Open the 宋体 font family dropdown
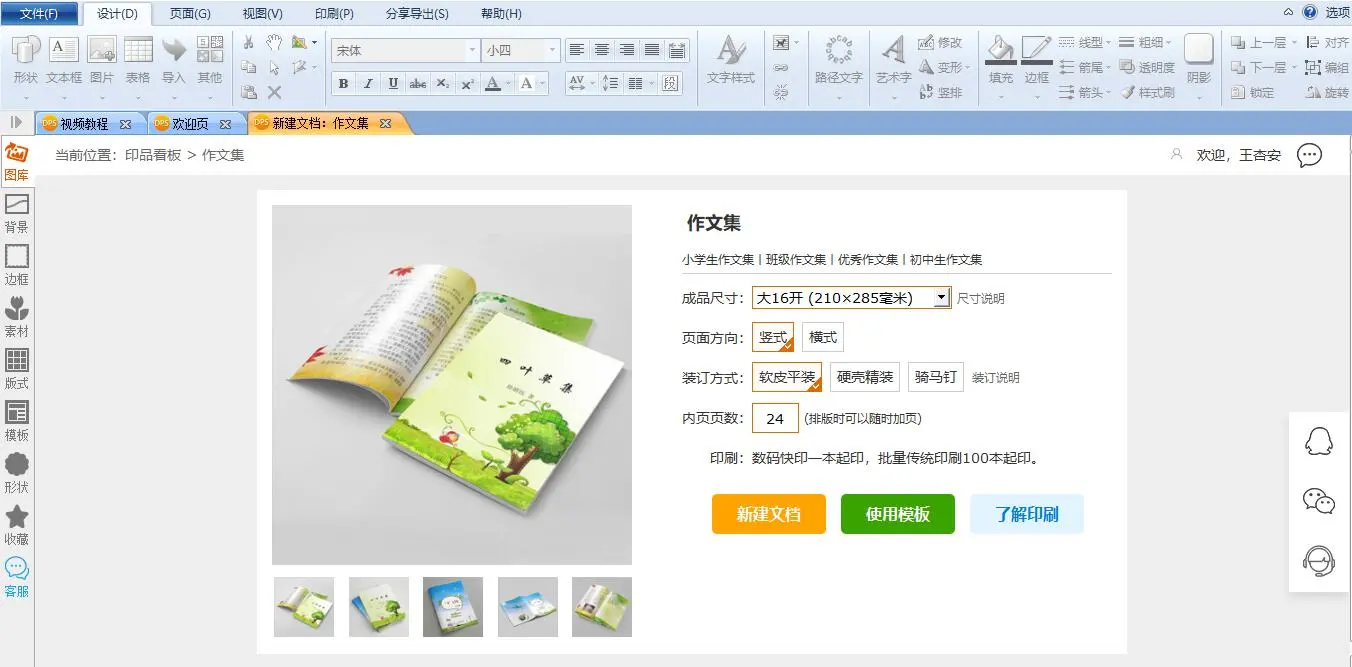1352x667 pixels. 473,50
